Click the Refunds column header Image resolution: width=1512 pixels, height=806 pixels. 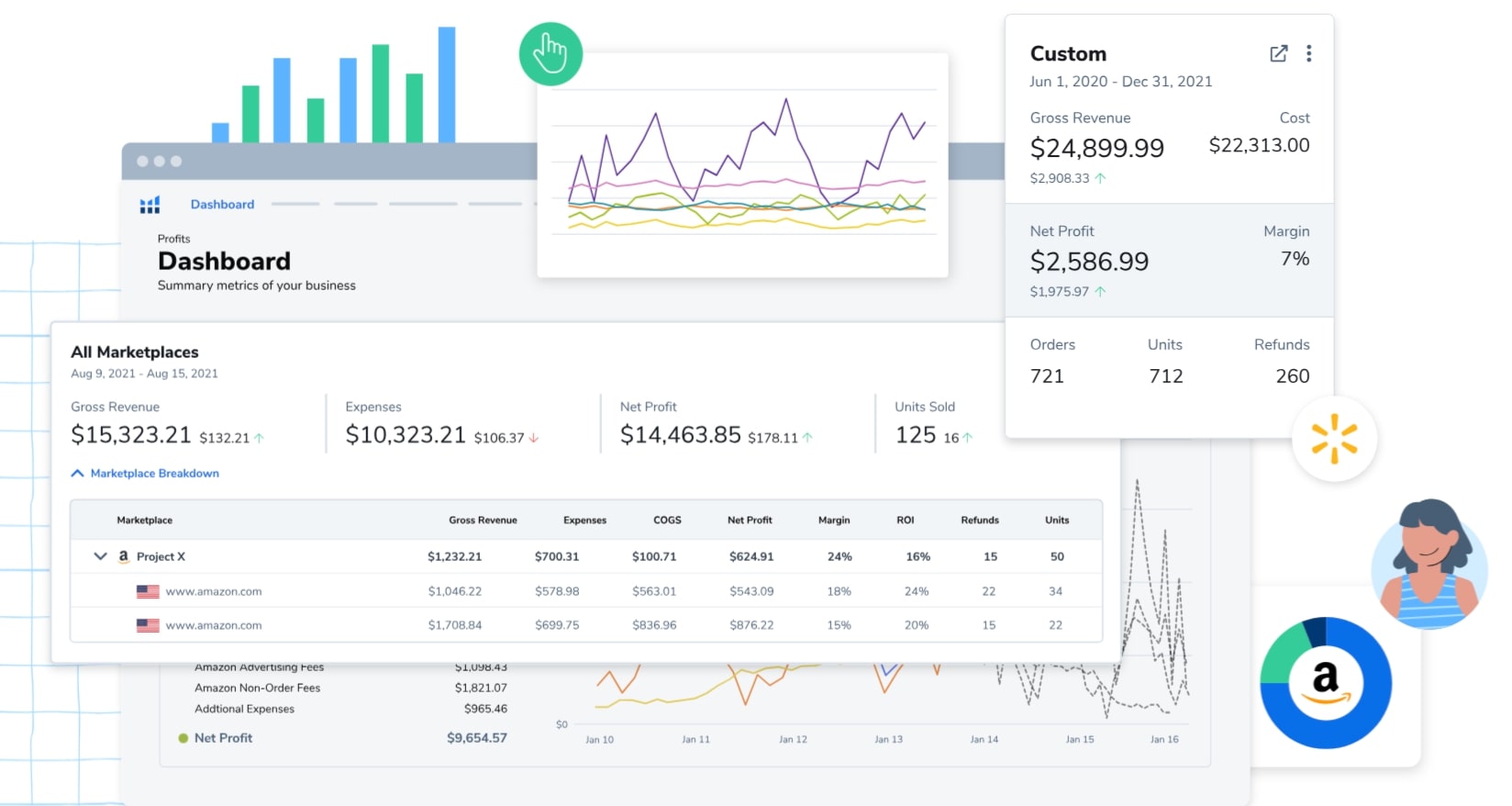coord(980,521)
